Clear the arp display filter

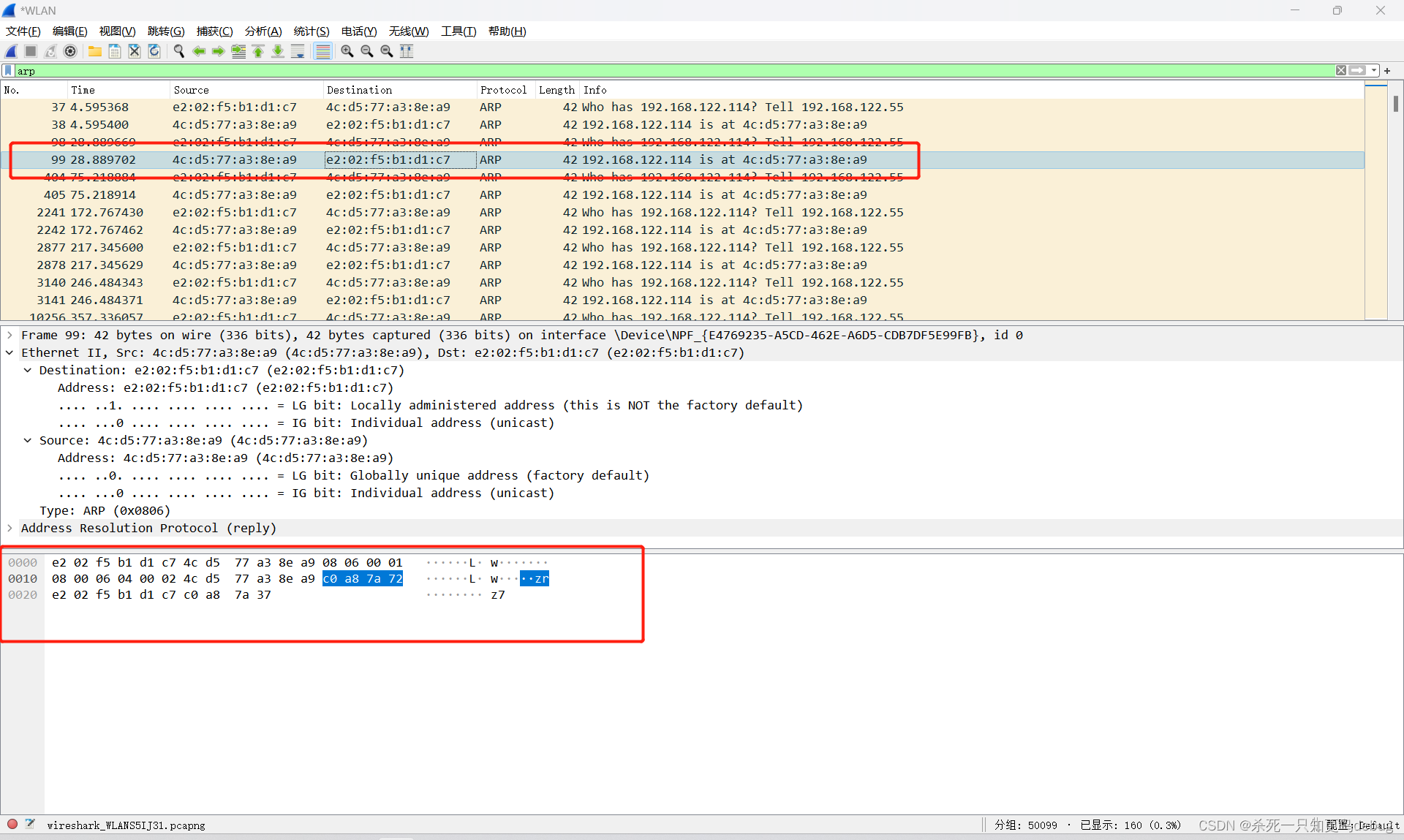(1341, 71)
